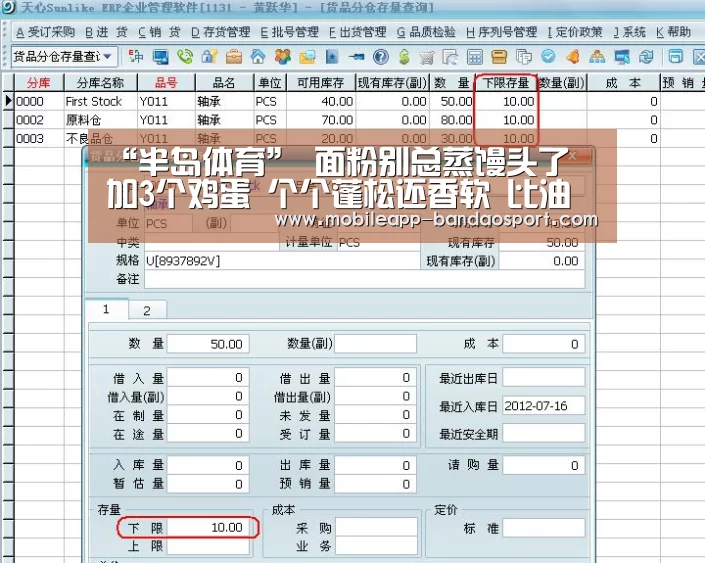This screenshot has height=563, width=705.
Task: Click the 规格 field U[8937892V]
Action: coord(282,261)
